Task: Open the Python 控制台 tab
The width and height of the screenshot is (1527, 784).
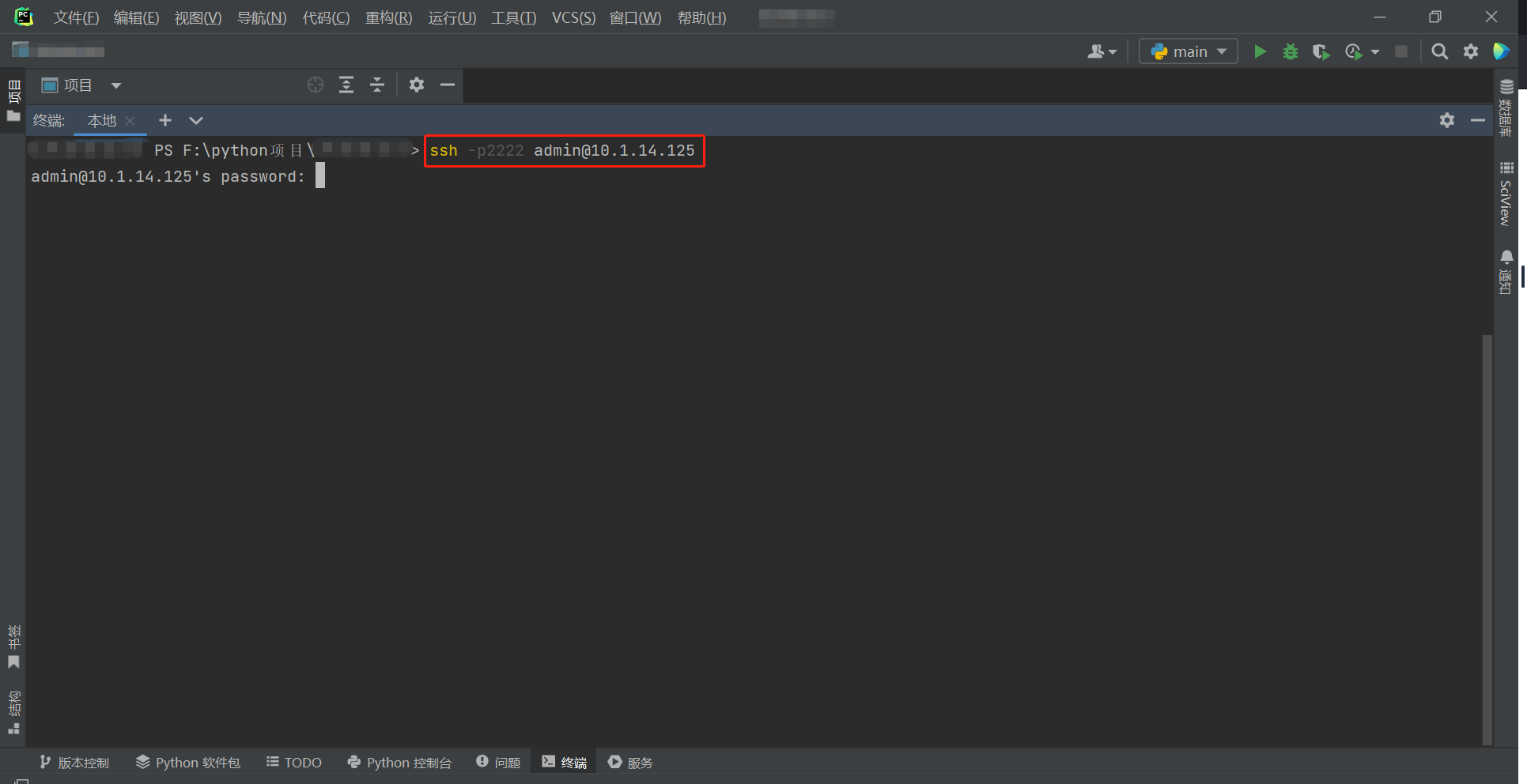Action: 400,762
